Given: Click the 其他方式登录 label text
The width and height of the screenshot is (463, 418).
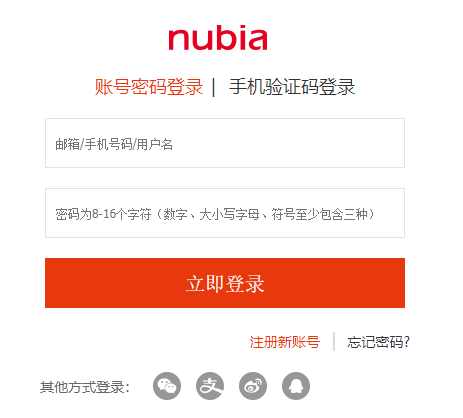Looking at the screenshot, I should pyautogui.click(x=85, y=387).
